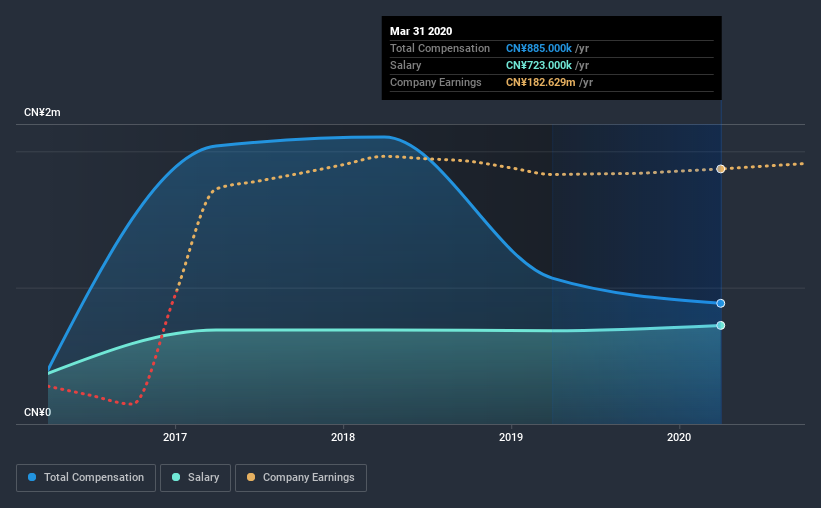The image size is (821, 508).
Task: Click the 2017 x-axis label
Action: [x=175, y=437]
